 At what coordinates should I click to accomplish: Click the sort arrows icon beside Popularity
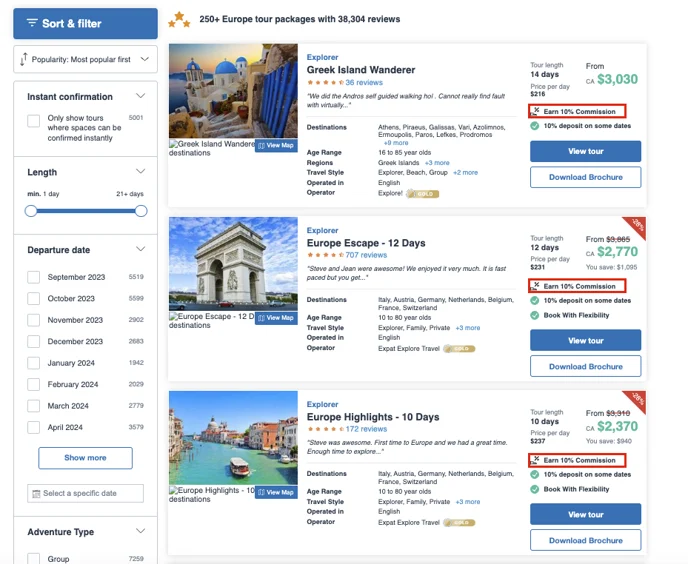point(24,59)
